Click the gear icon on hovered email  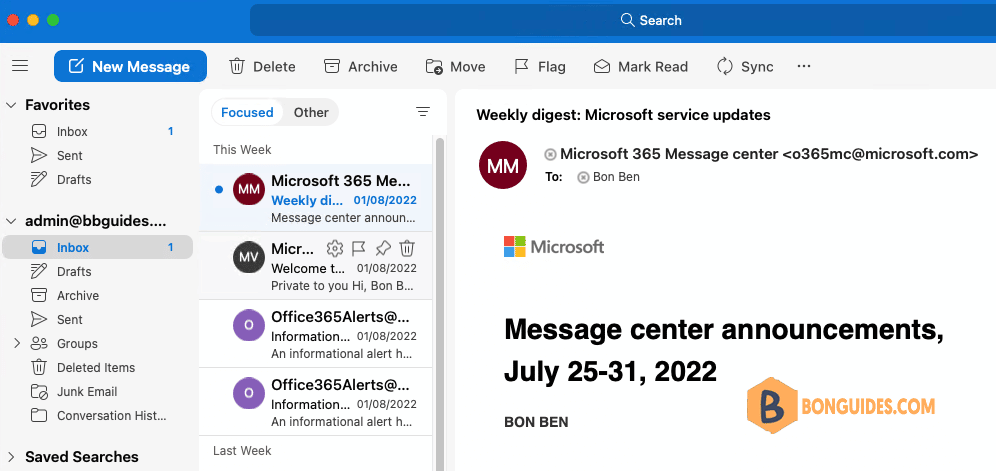(335, 248)
